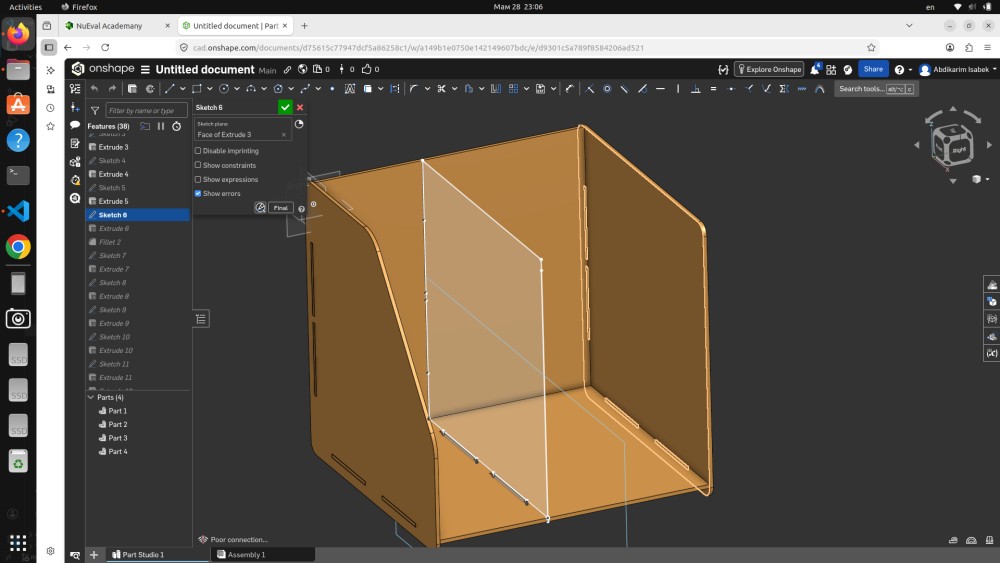Open the Onshape hamburger document menu

click(145, 69)
